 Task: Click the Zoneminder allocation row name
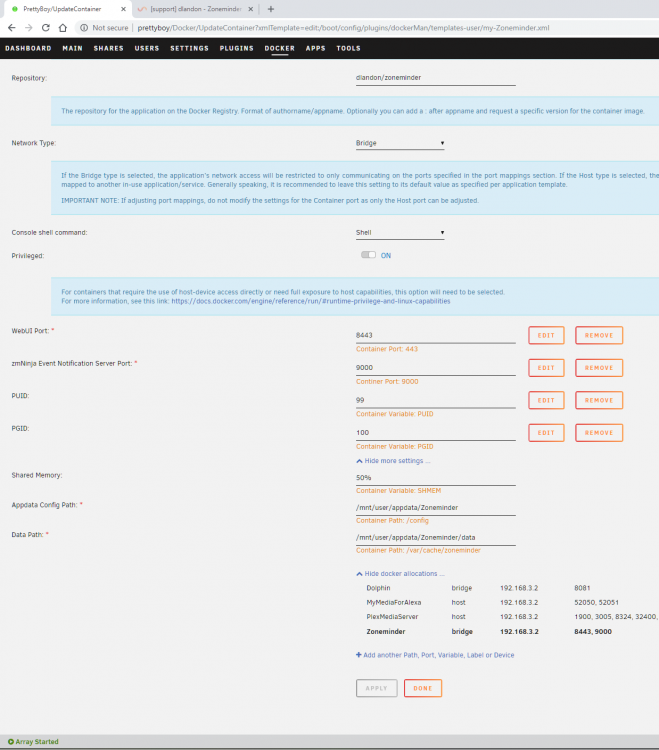[x=386, y=632]
